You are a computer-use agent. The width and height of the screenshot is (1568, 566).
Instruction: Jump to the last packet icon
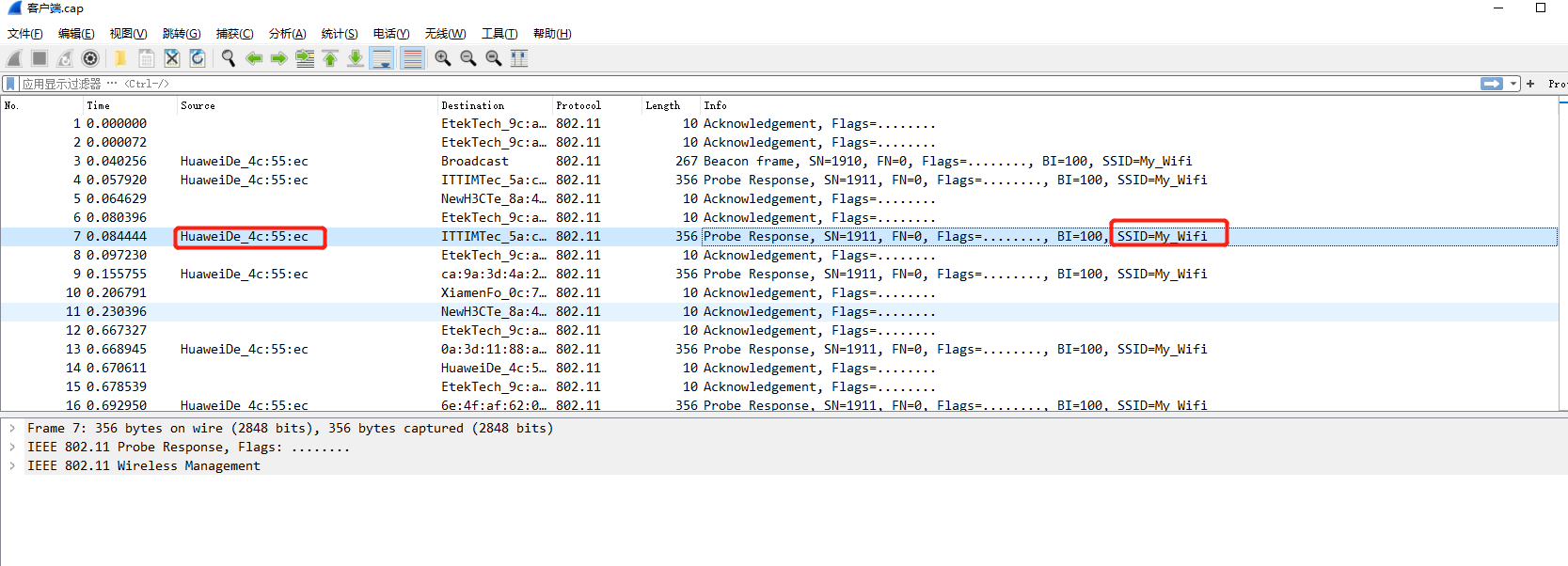(x=356, y=58)
